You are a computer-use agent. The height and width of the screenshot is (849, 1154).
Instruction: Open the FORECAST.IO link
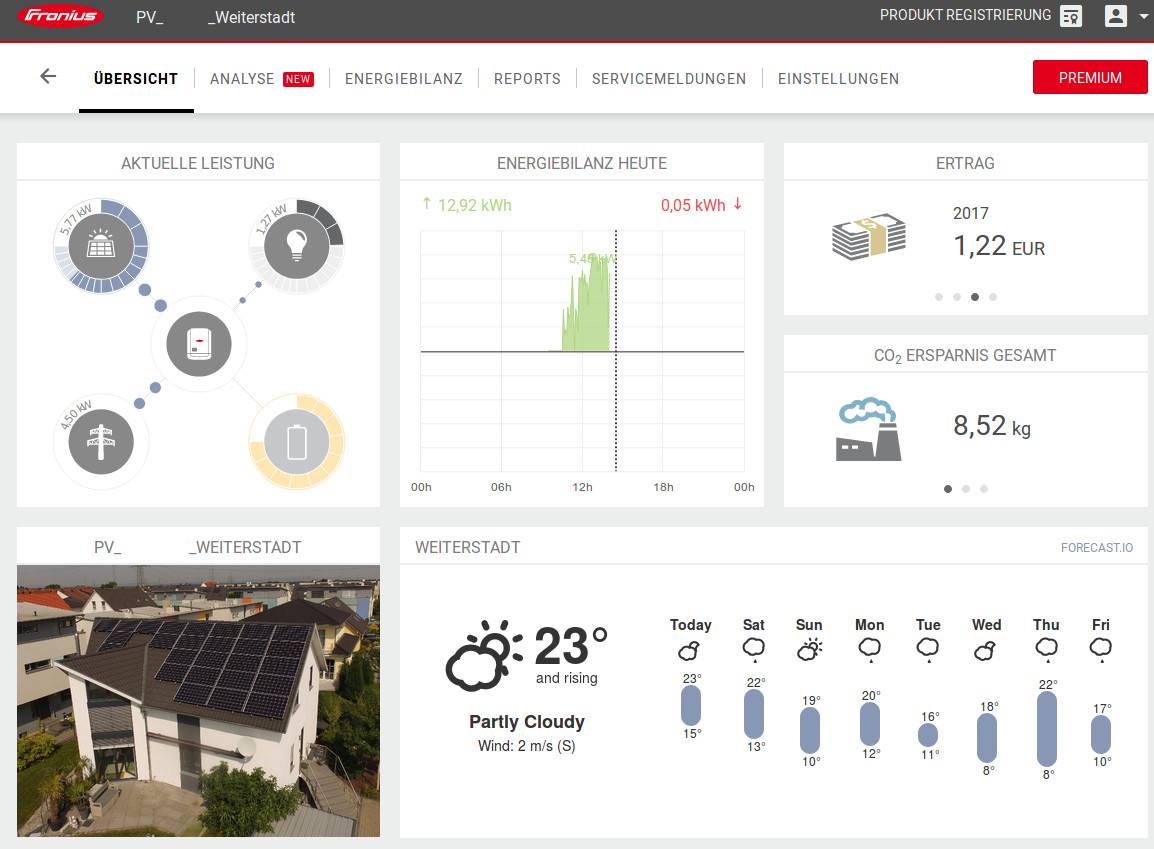(x=1097, y=548)
